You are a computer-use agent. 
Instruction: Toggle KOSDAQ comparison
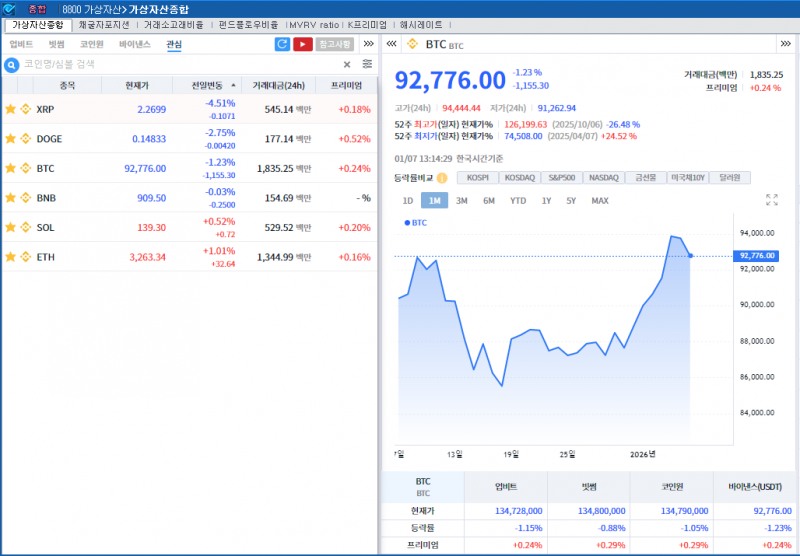coord(519,178)
